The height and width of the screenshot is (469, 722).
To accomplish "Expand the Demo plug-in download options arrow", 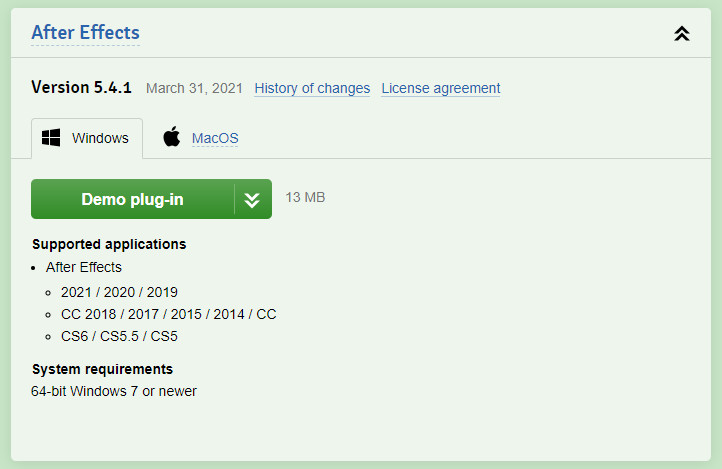I will tap(252, 199).
